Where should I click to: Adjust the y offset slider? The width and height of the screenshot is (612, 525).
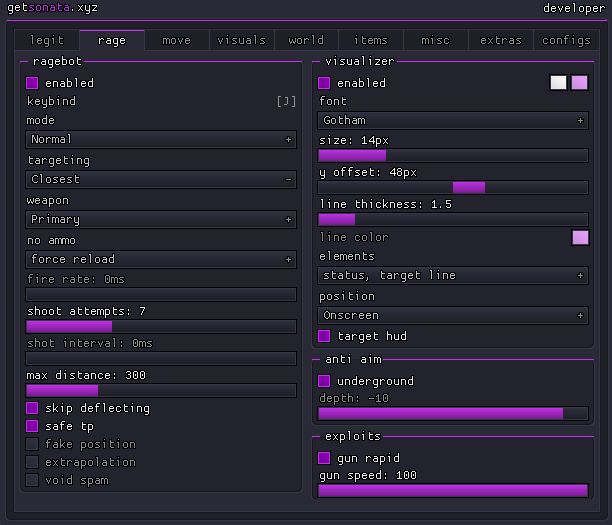point(453,187)
